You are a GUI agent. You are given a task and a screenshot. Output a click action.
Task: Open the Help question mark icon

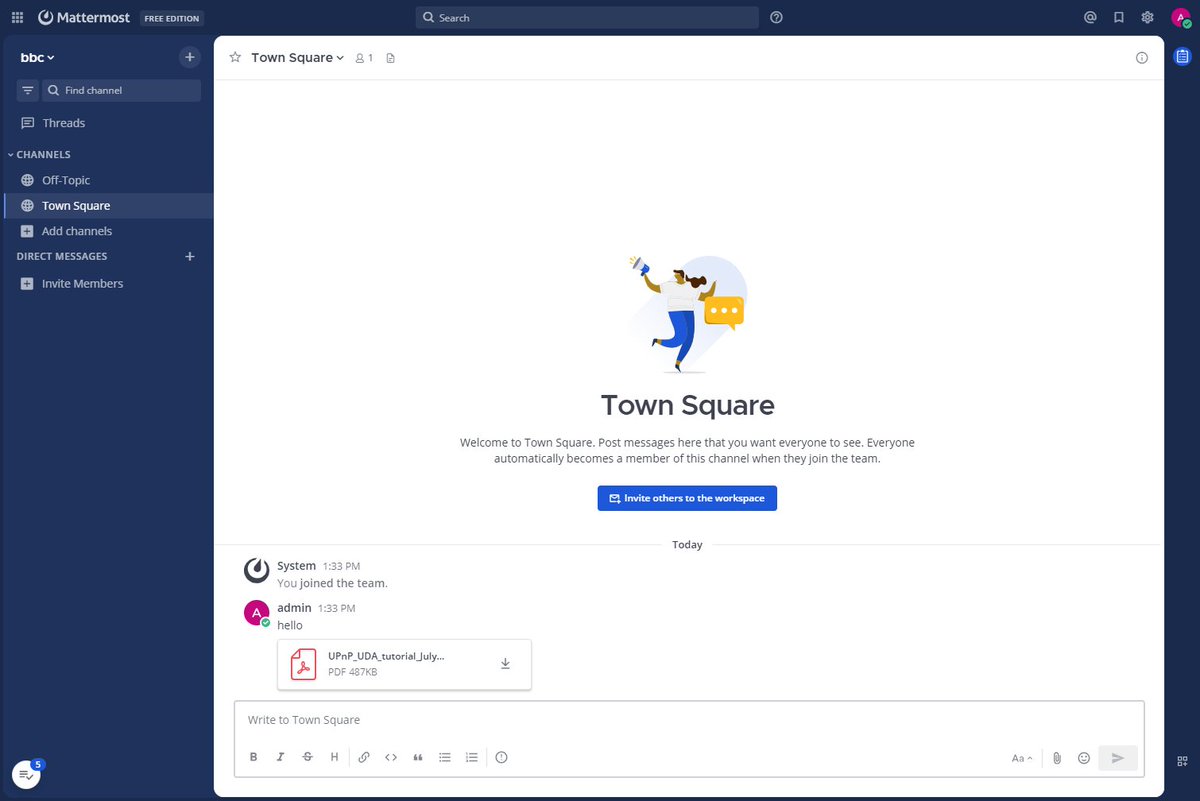pos(777,17)
